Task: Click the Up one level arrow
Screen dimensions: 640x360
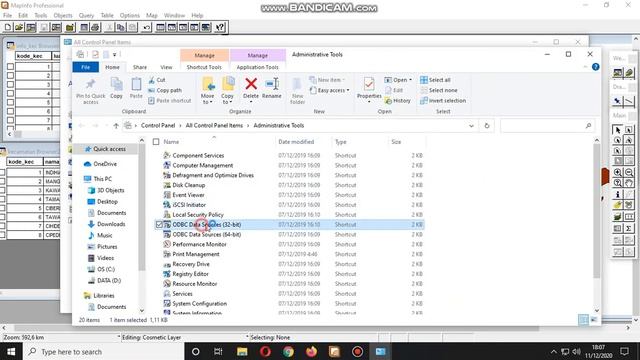Action: click(116, 126)
